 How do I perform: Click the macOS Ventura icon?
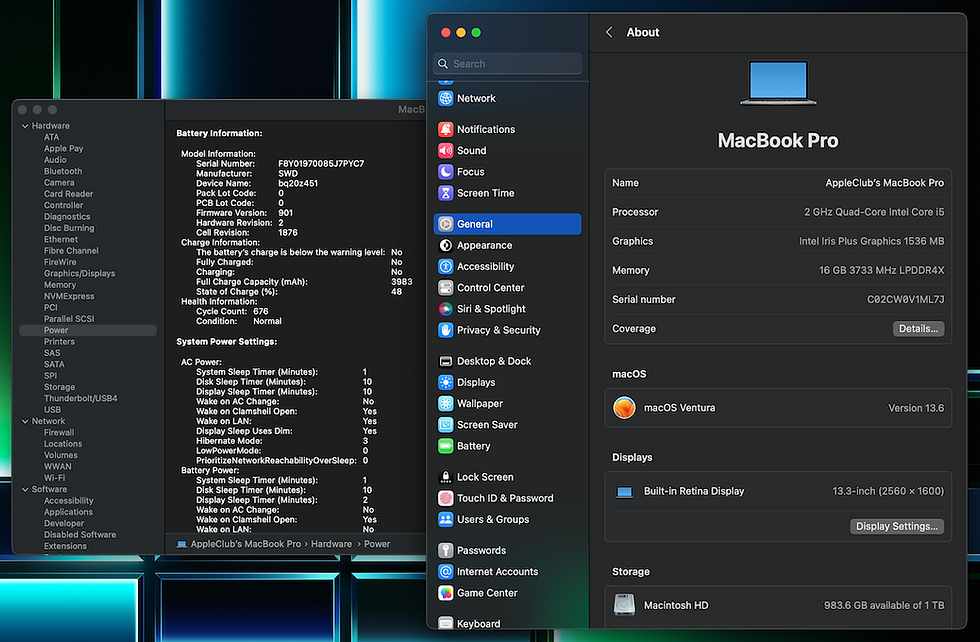point(624,408)
